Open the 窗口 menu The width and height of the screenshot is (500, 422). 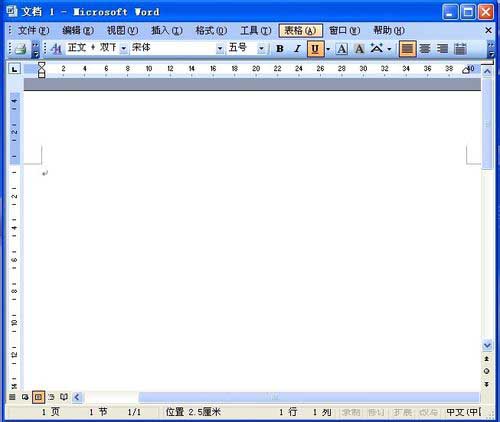(x=344, y=31)
